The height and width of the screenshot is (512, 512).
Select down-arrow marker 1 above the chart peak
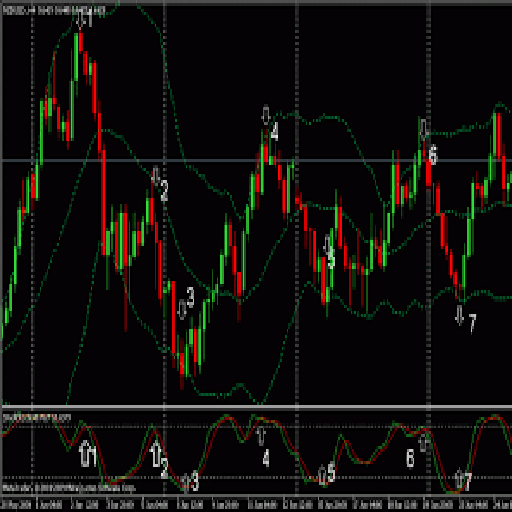click(80, 19)
